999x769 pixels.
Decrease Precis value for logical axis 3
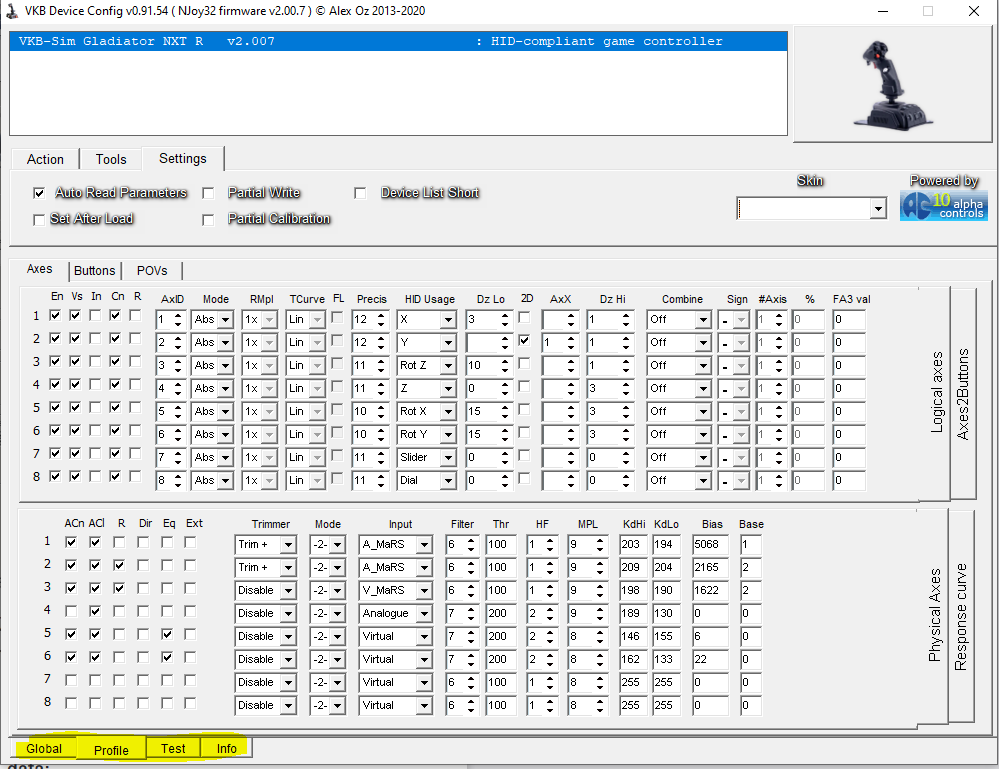pos(382,370)
